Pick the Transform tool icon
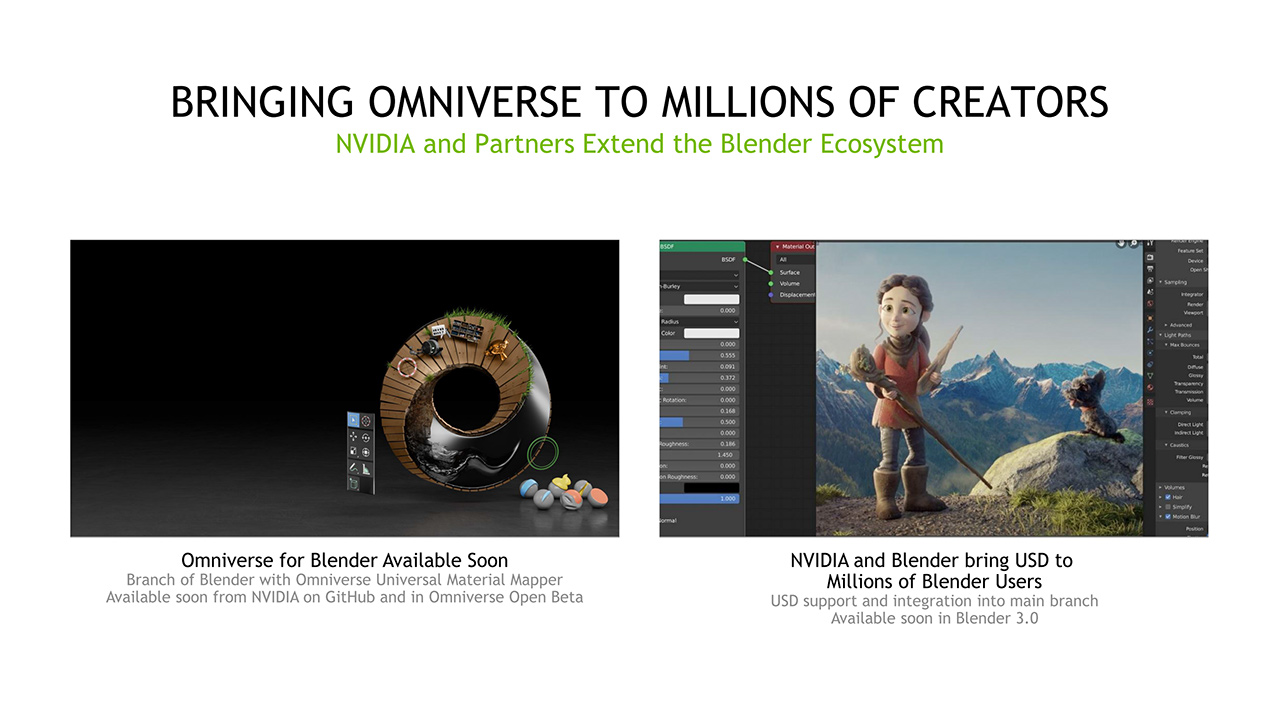 [x=366, y=452]
